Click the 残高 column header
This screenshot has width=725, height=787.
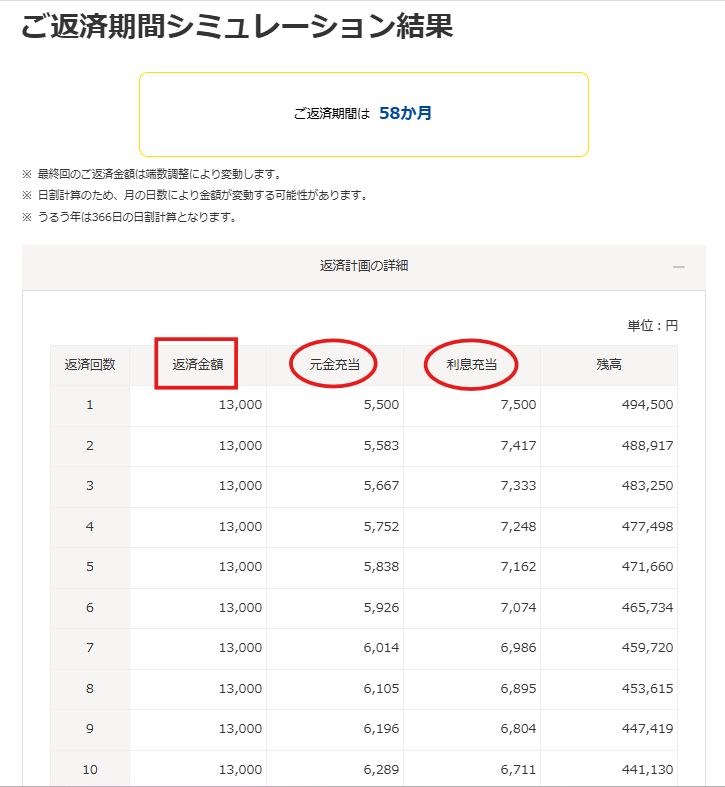(608, 365)
